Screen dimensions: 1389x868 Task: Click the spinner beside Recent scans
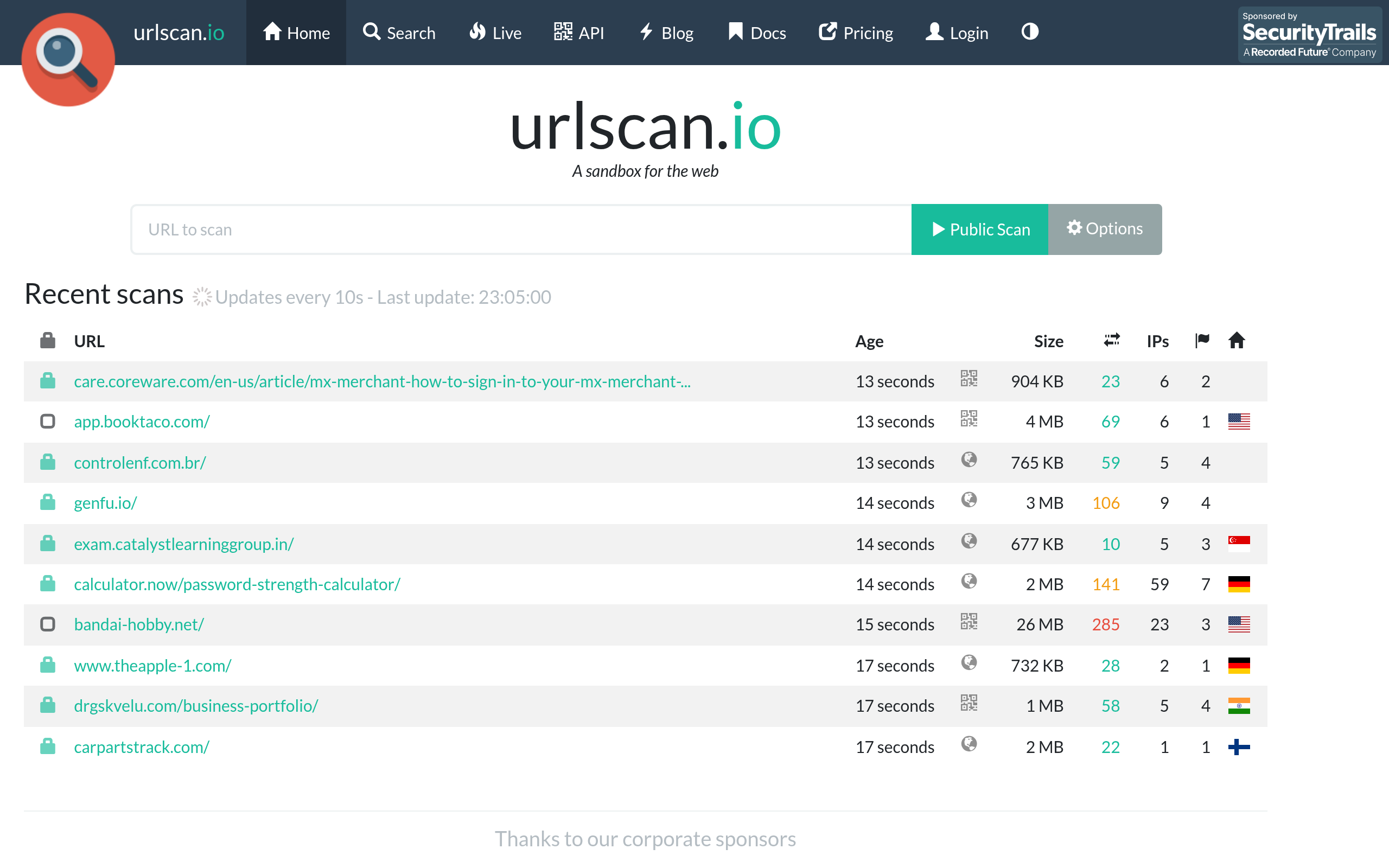coord(201,297)
